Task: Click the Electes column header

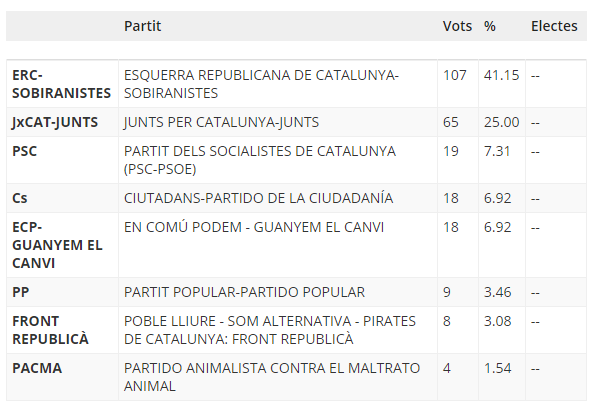Action: point(554,26)
